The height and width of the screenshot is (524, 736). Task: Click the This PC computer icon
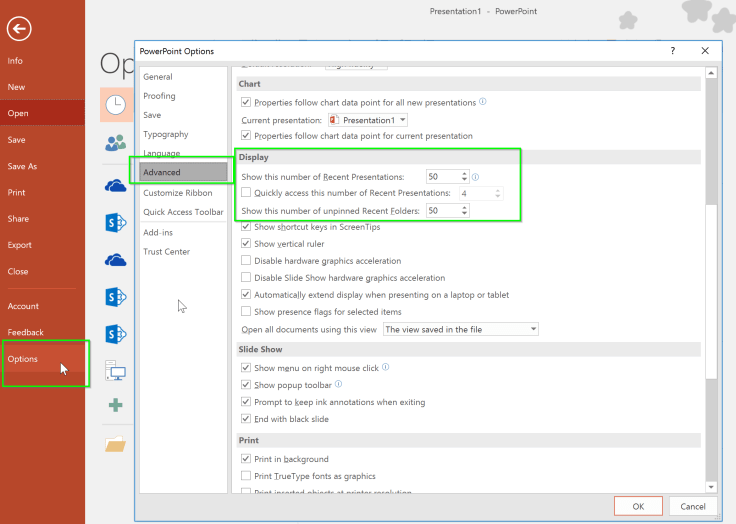pyautogui.click(x=115, y=372)
